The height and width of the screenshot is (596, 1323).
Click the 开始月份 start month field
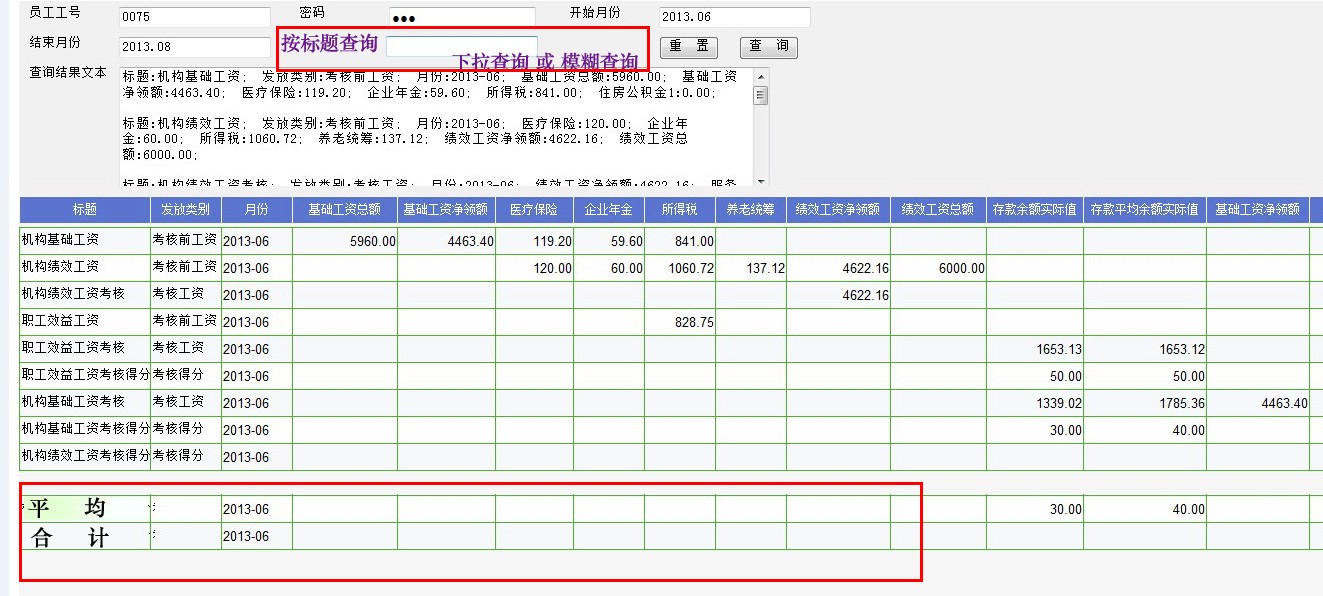(734, 17)
